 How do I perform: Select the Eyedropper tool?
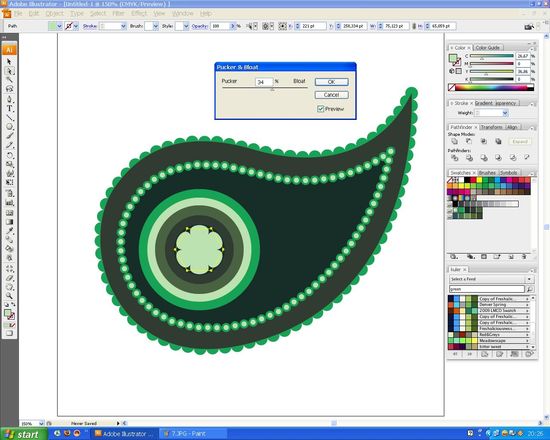(9, 231)
